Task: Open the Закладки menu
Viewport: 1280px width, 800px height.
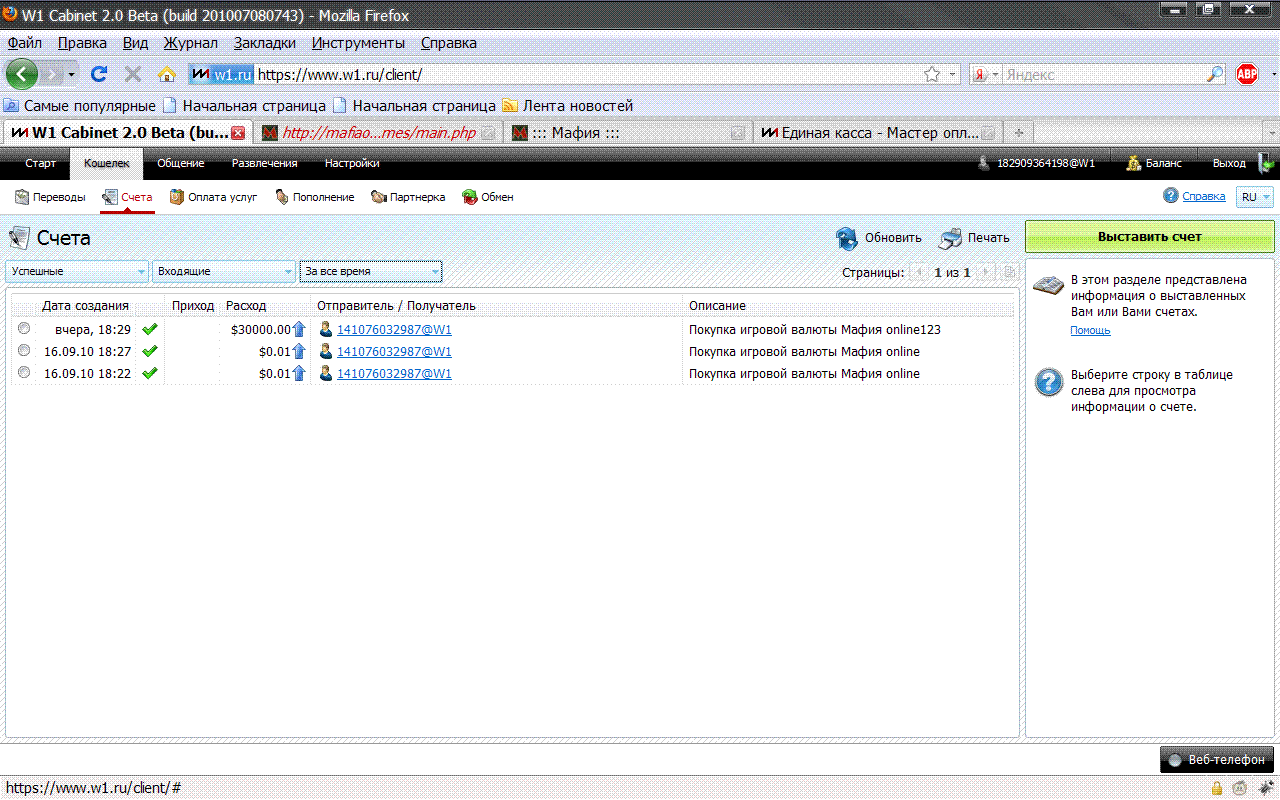Action: [265, 43]
